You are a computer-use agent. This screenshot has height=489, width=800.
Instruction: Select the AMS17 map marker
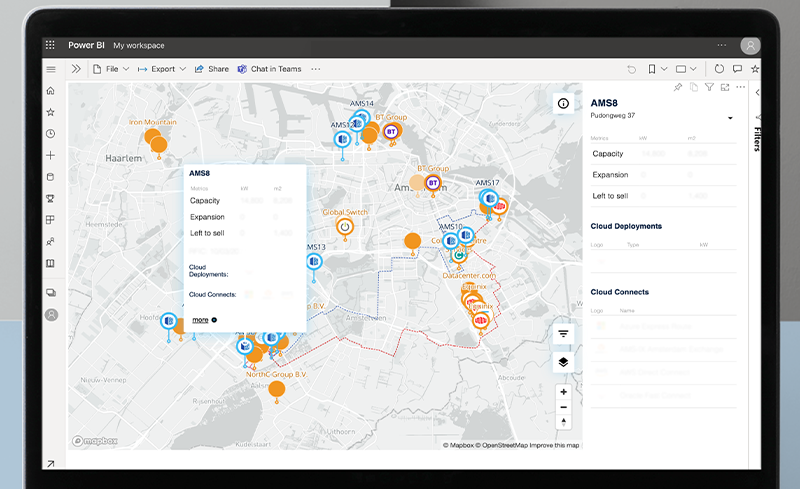490,198
